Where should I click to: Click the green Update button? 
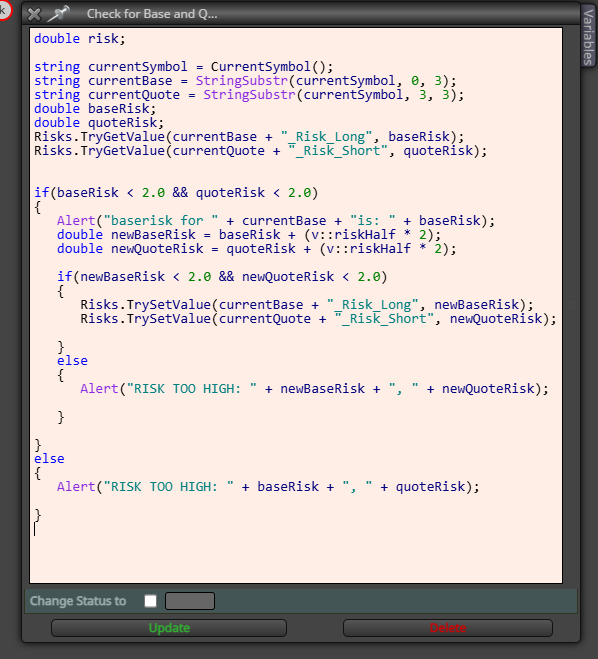[169, 628]
